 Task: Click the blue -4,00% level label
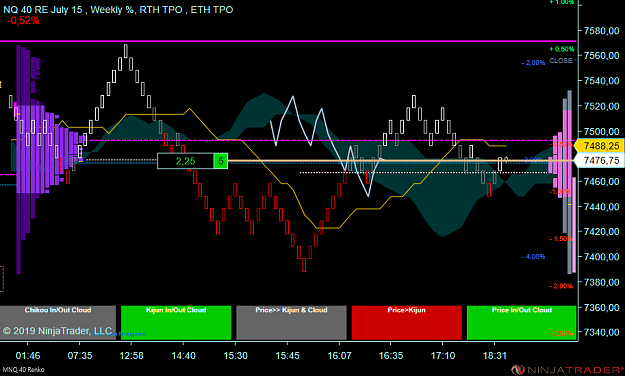pyautogui.click(x=533, y=257)
